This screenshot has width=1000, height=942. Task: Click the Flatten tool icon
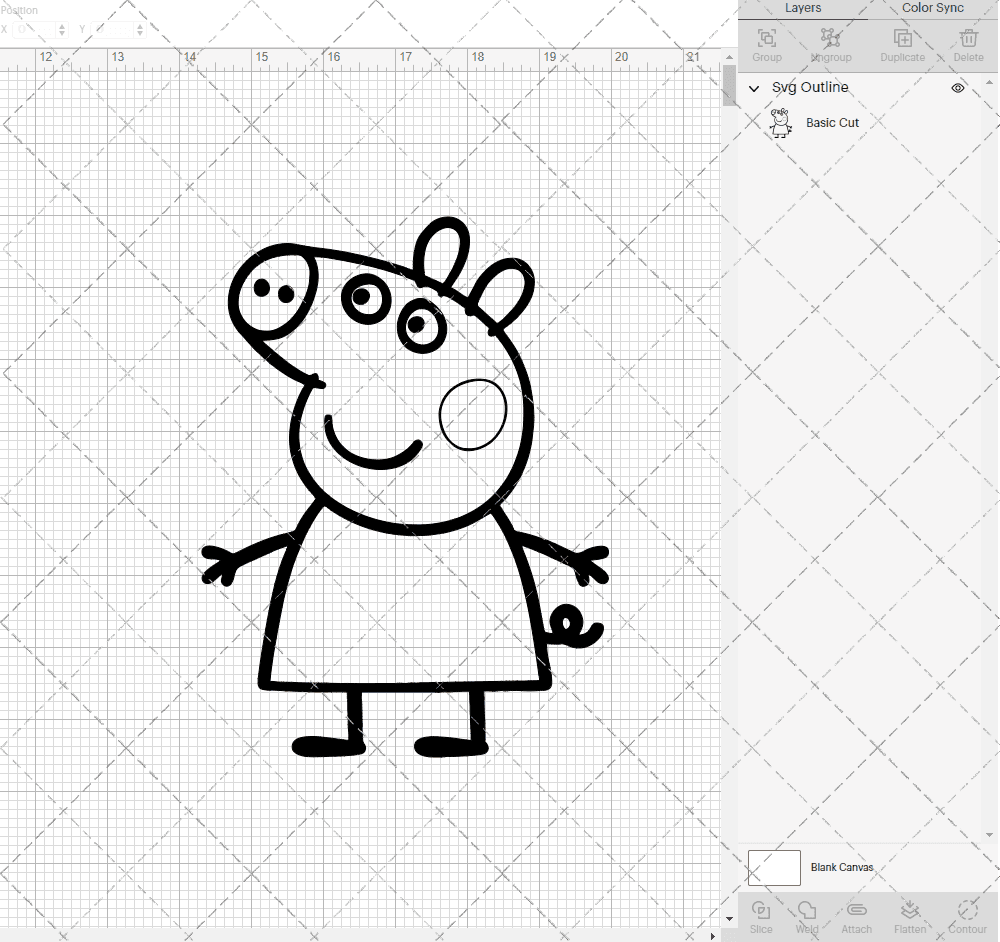point(910,910)
